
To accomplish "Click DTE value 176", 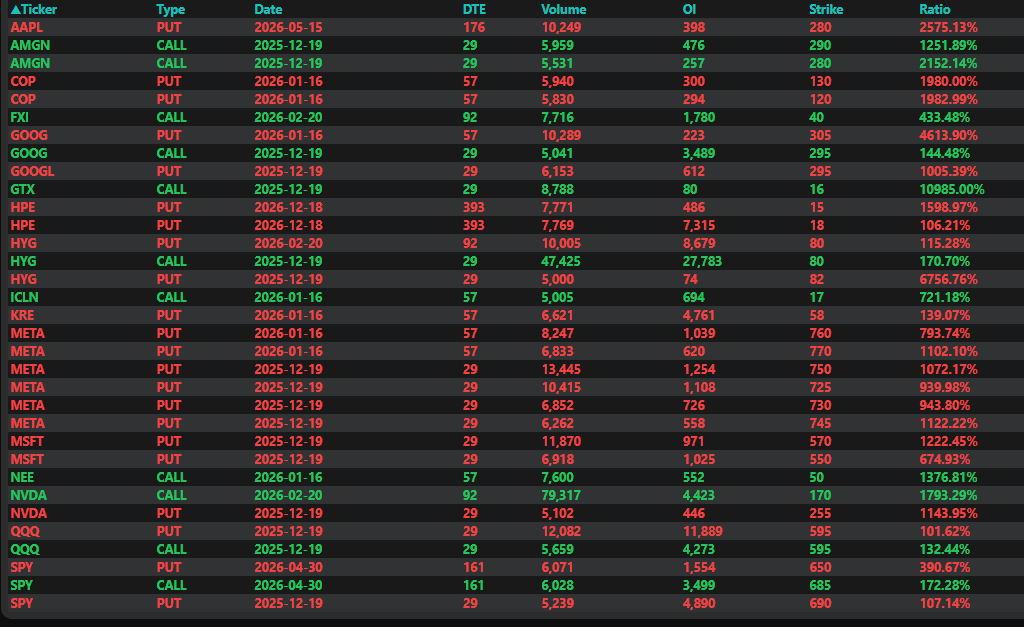I will coord(473,27).
